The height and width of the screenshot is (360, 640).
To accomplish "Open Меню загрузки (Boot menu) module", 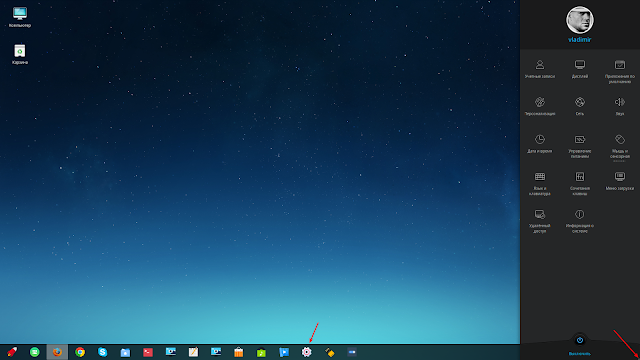I will (x=620, y=182).
